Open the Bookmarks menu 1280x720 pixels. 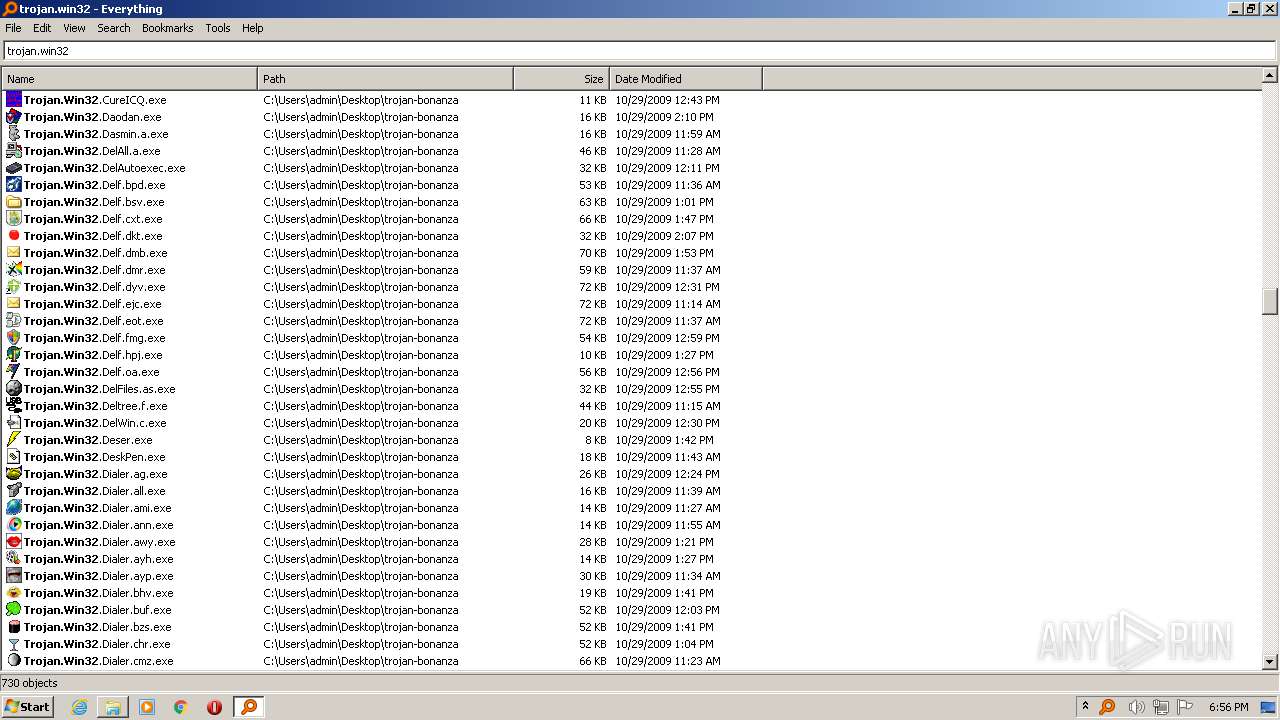click(167, 28)
